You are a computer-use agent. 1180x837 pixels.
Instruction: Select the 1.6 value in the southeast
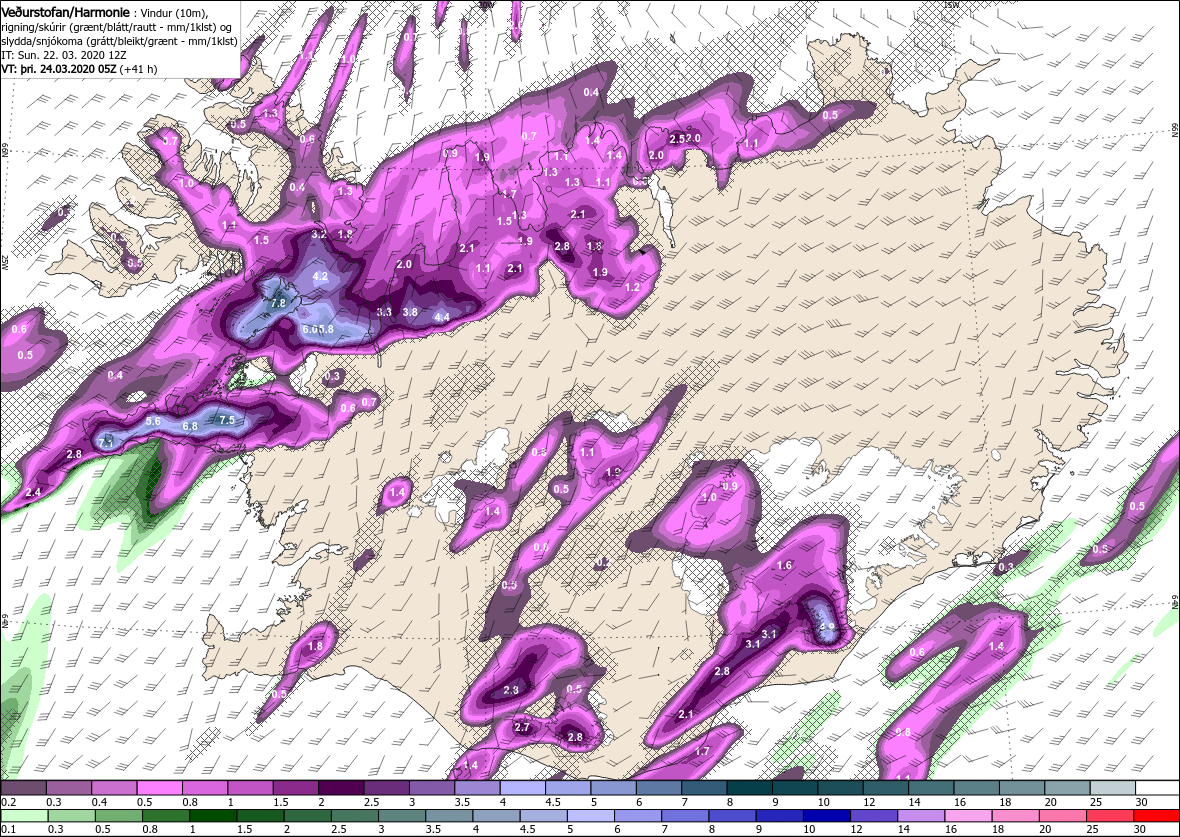coord(784,565)
